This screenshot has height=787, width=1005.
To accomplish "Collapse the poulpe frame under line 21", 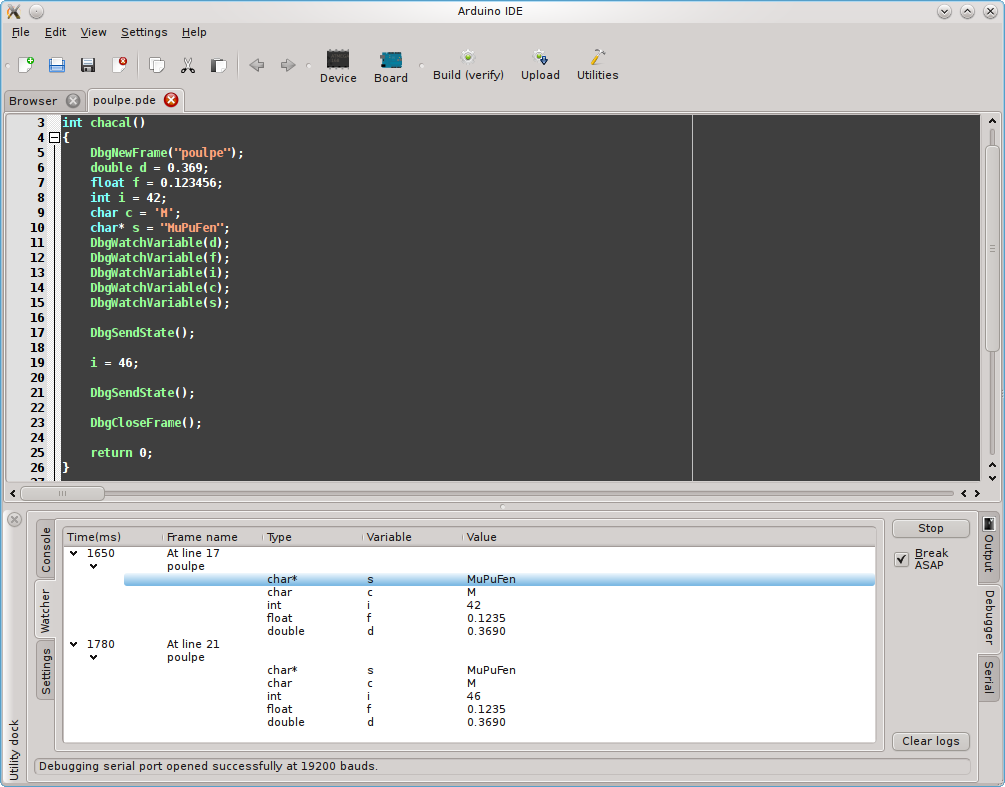I will coord(94,658).
